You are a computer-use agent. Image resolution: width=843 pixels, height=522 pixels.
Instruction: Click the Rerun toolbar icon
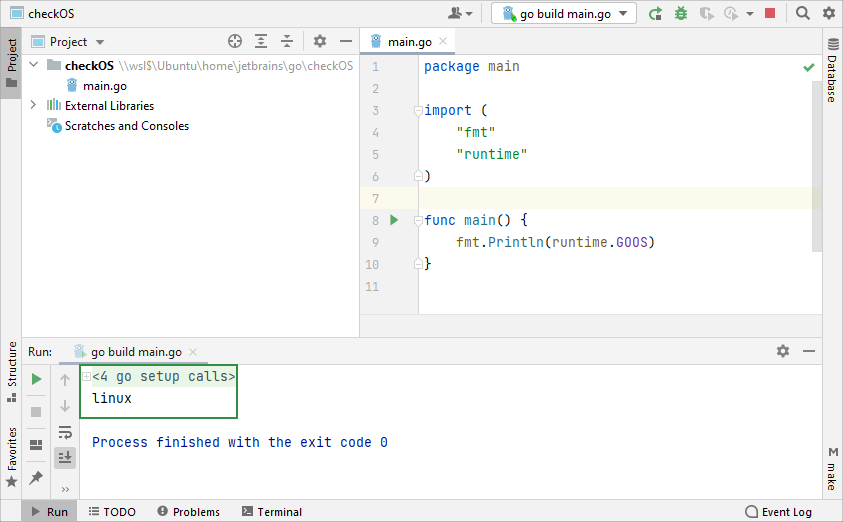point(655,13)
